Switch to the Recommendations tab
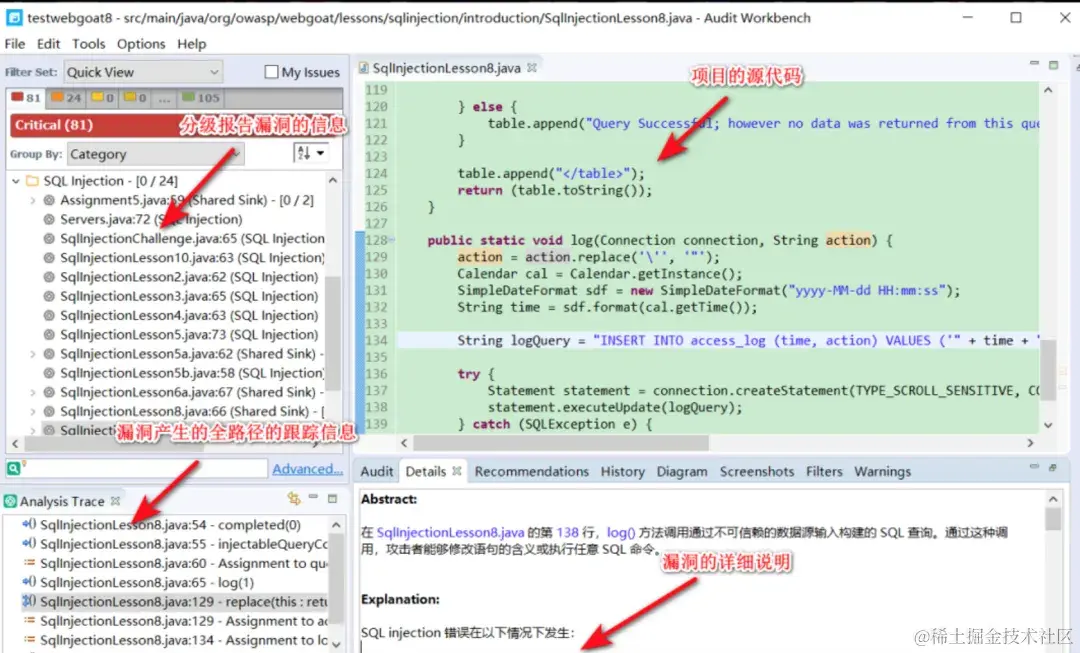This screenshot has width=1080, height=653. [532, 472]
